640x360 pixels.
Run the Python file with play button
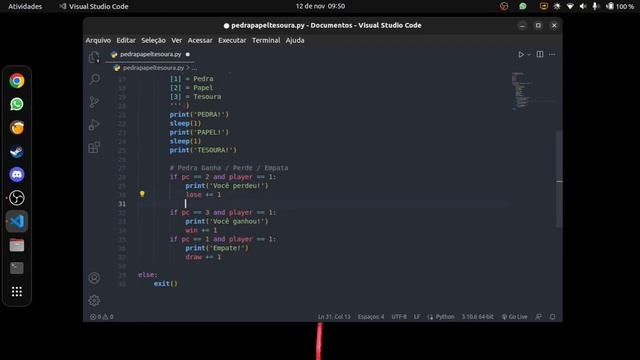pos(521,54)
